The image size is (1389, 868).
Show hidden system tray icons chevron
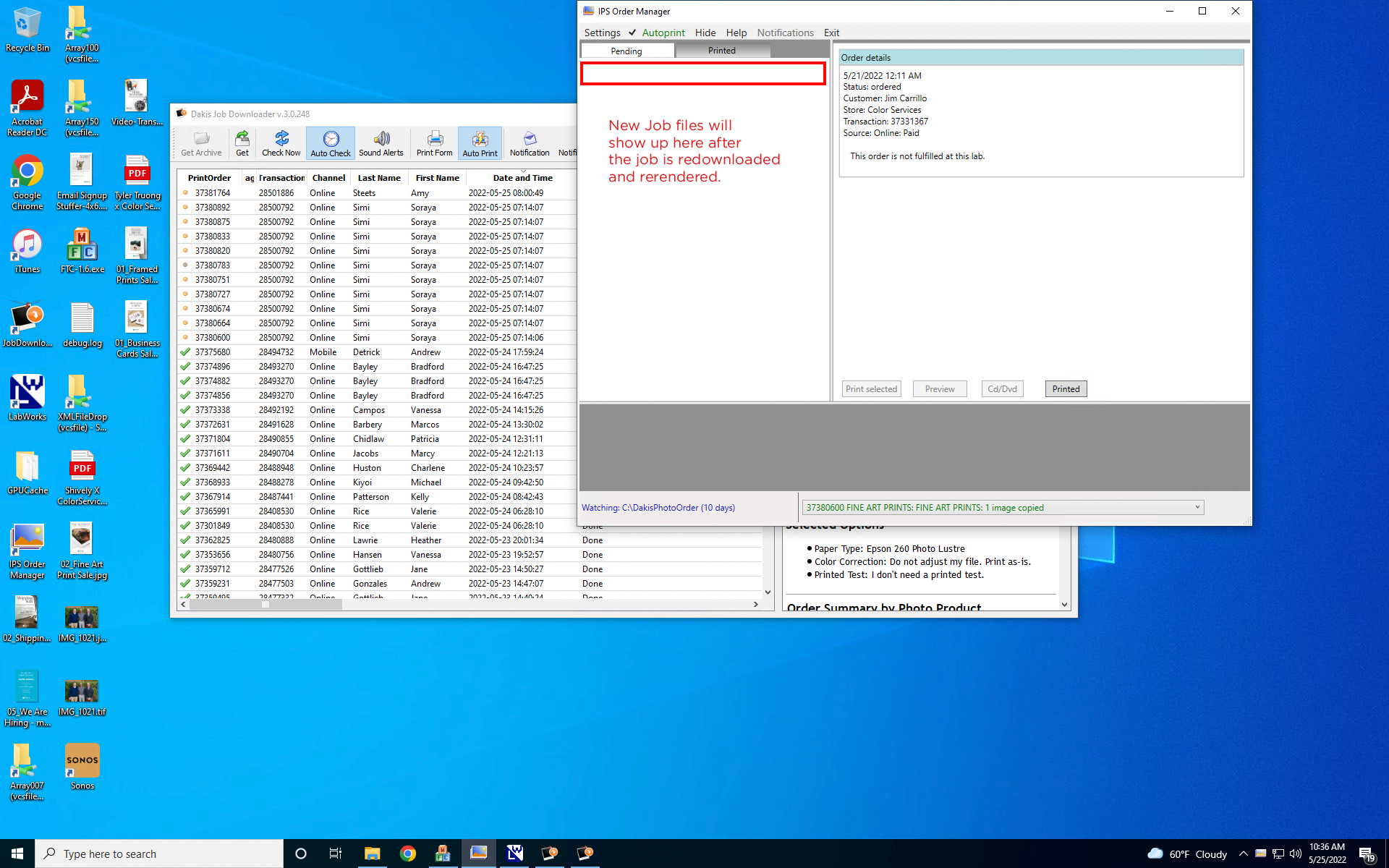pos(1243,854)
